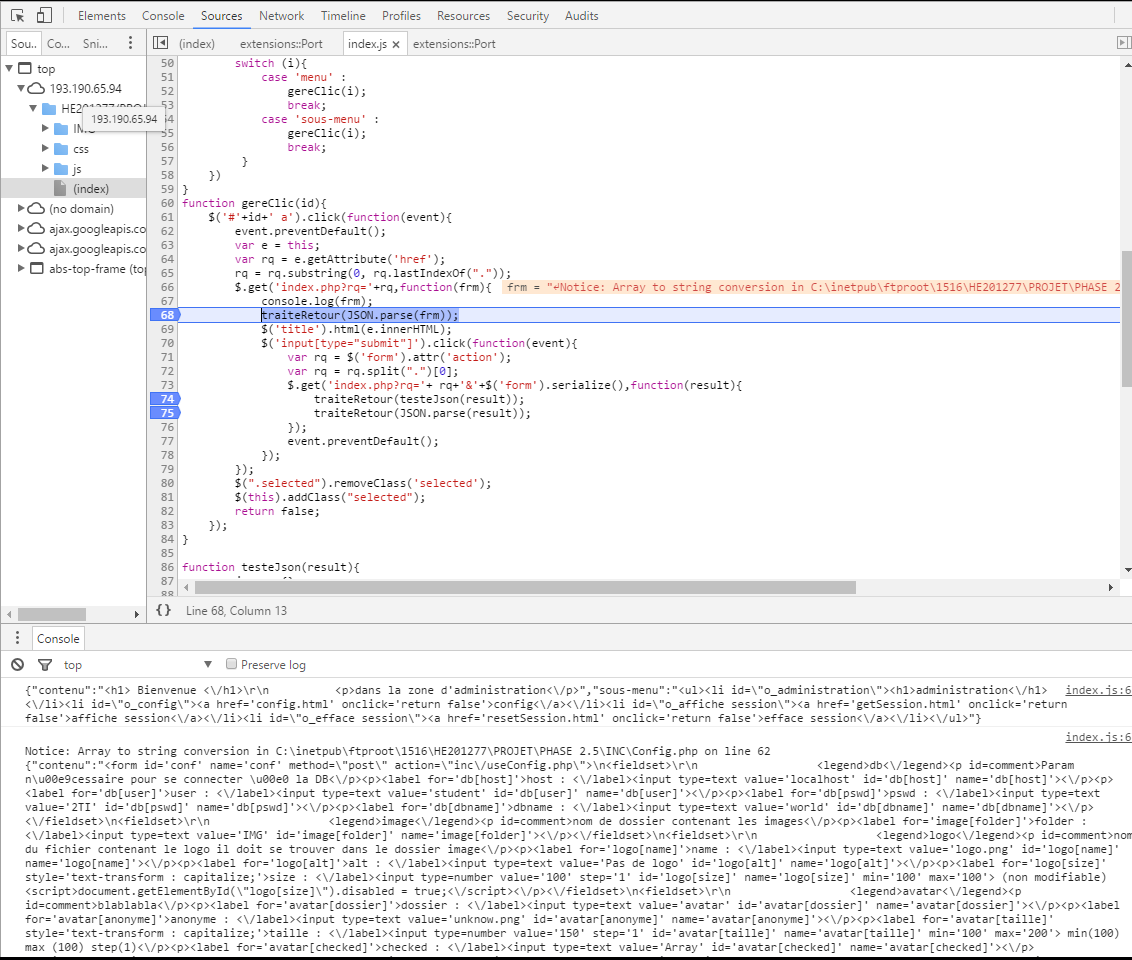Viewport: 1132px width, 960px height.
Task: Toggle breakpoint on line 74
Action: [165, 398]
